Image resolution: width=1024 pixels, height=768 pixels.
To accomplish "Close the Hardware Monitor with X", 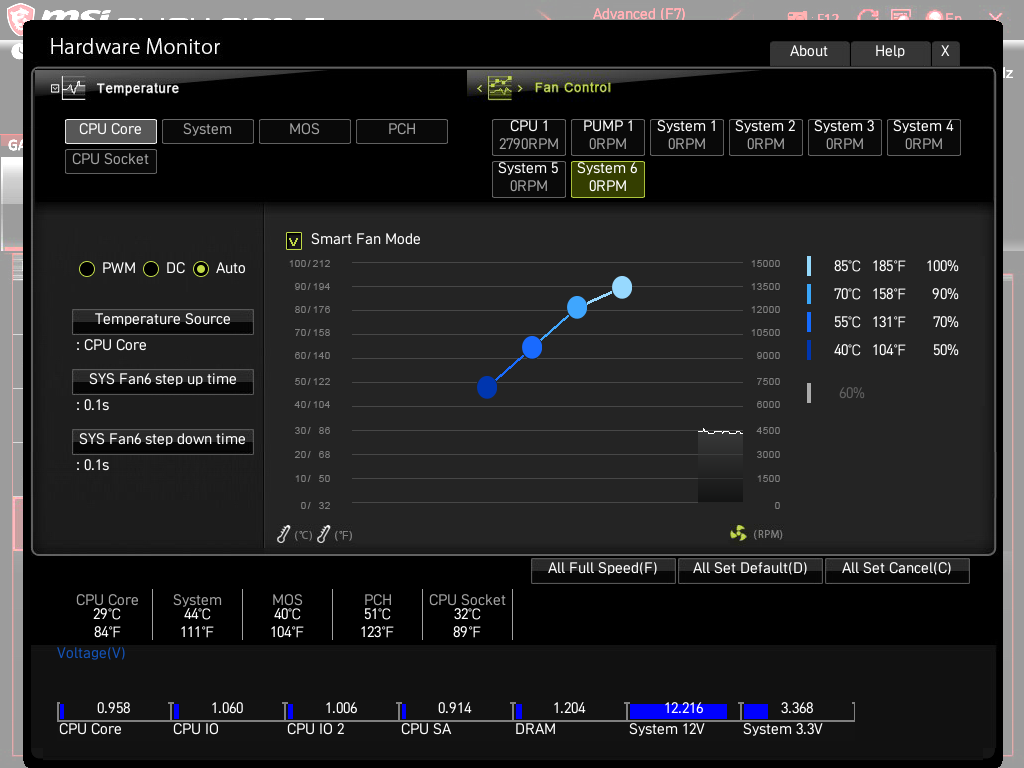I will (x=945, y=52).
